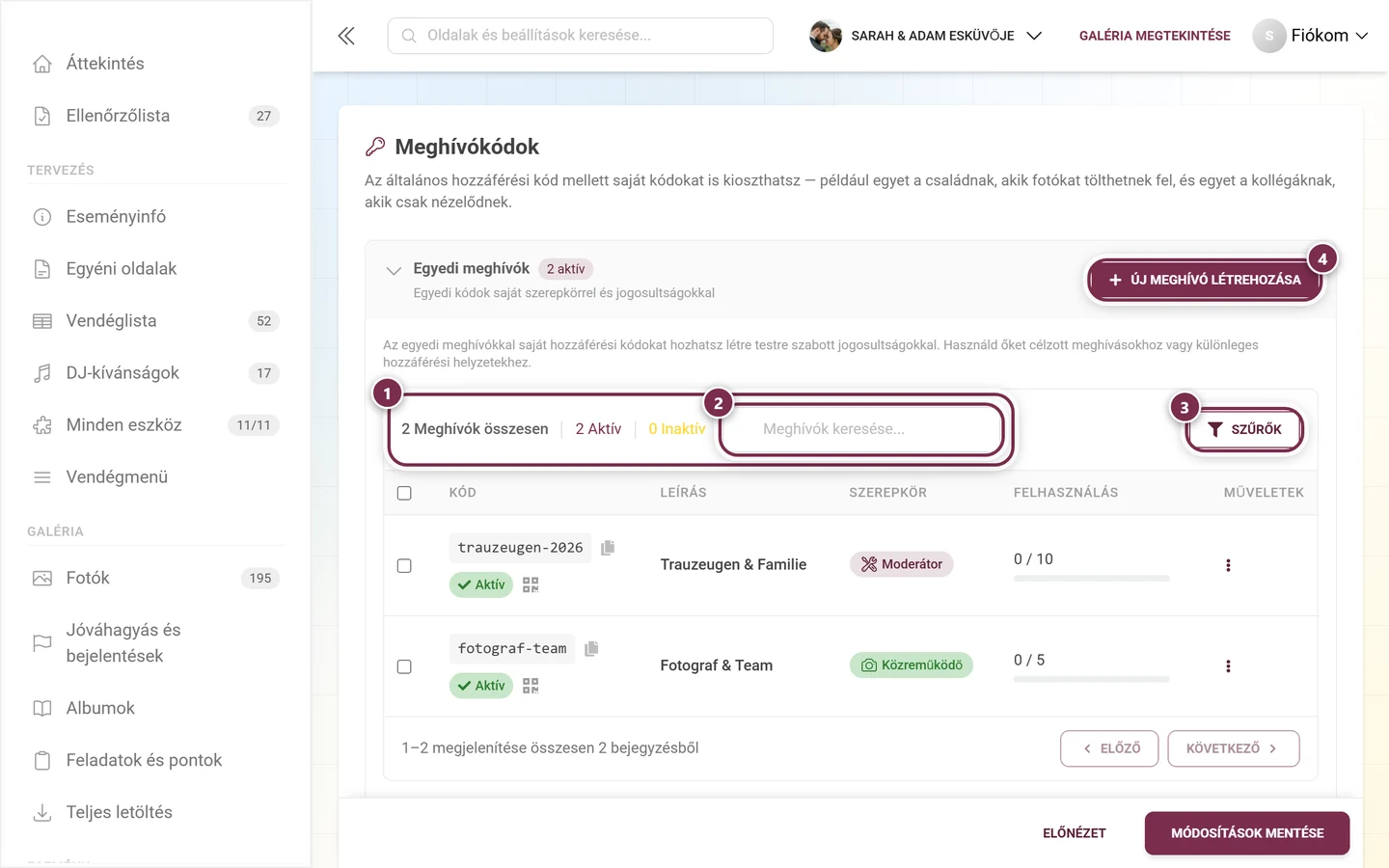Go to Eseményinfó in the sidebar
Viewport: 1389px width, 868px height.
[155, 217]
